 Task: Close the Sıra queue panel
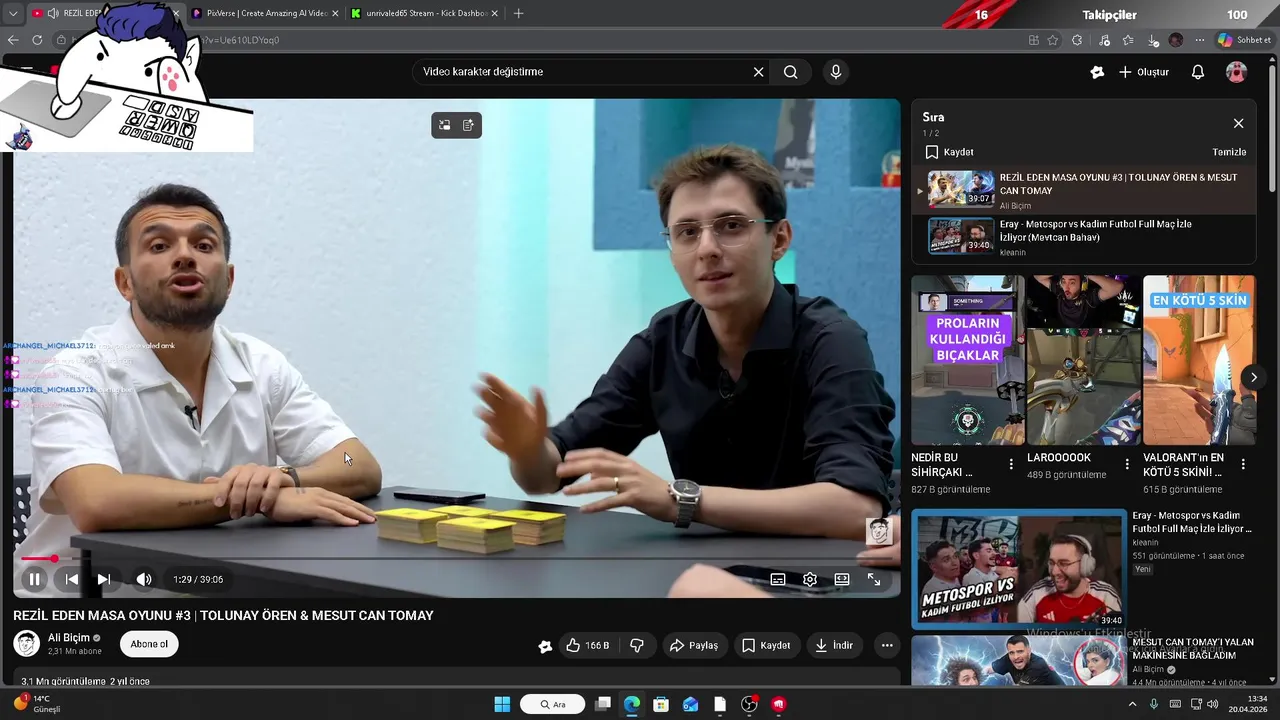pyautogui.click(x=1238, y=123)
